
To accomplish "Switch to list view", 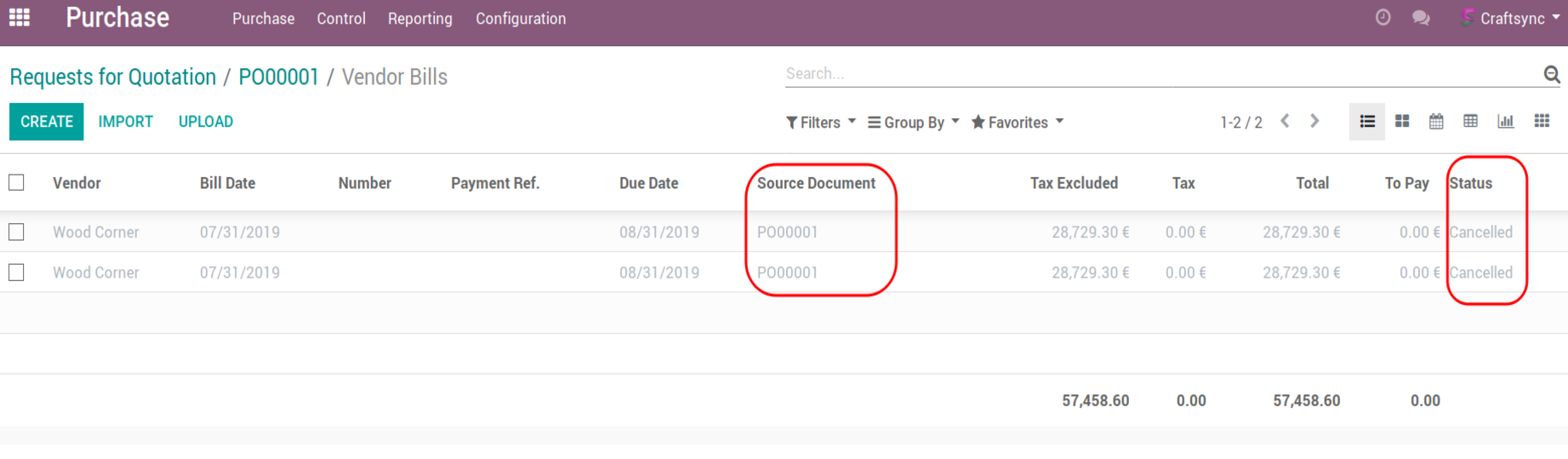I will (1367, 122).
